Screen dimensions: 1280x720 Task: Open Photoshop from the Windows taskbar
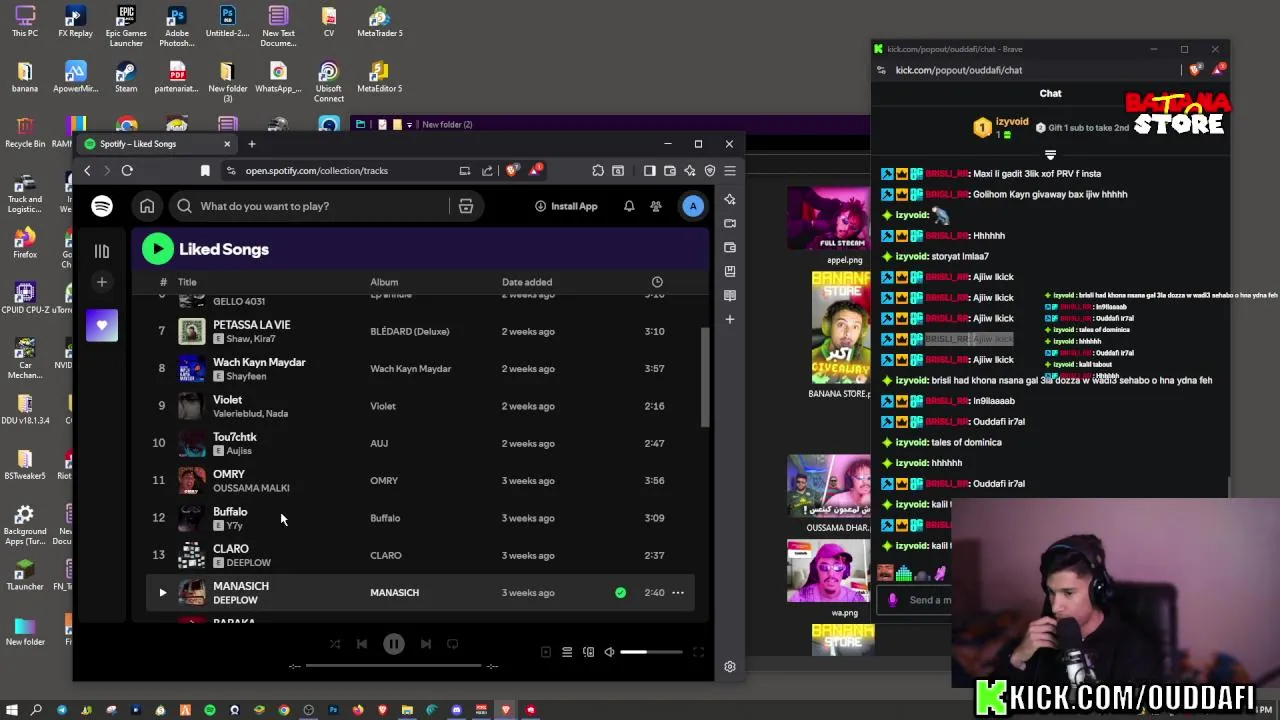click(x=333, y=710)
